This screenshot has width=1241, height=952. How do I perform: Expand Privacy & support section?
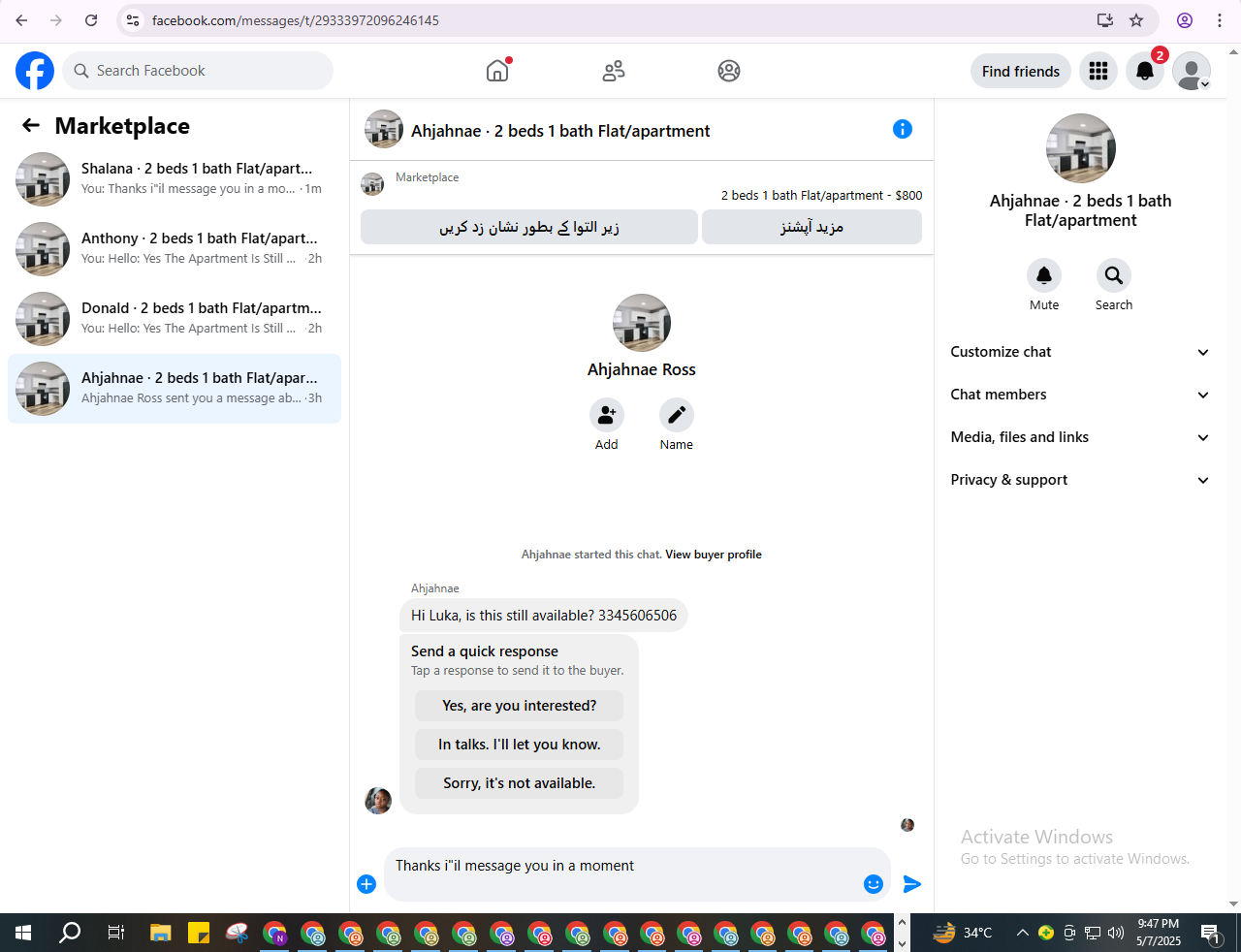click(x=1081, y=480)
